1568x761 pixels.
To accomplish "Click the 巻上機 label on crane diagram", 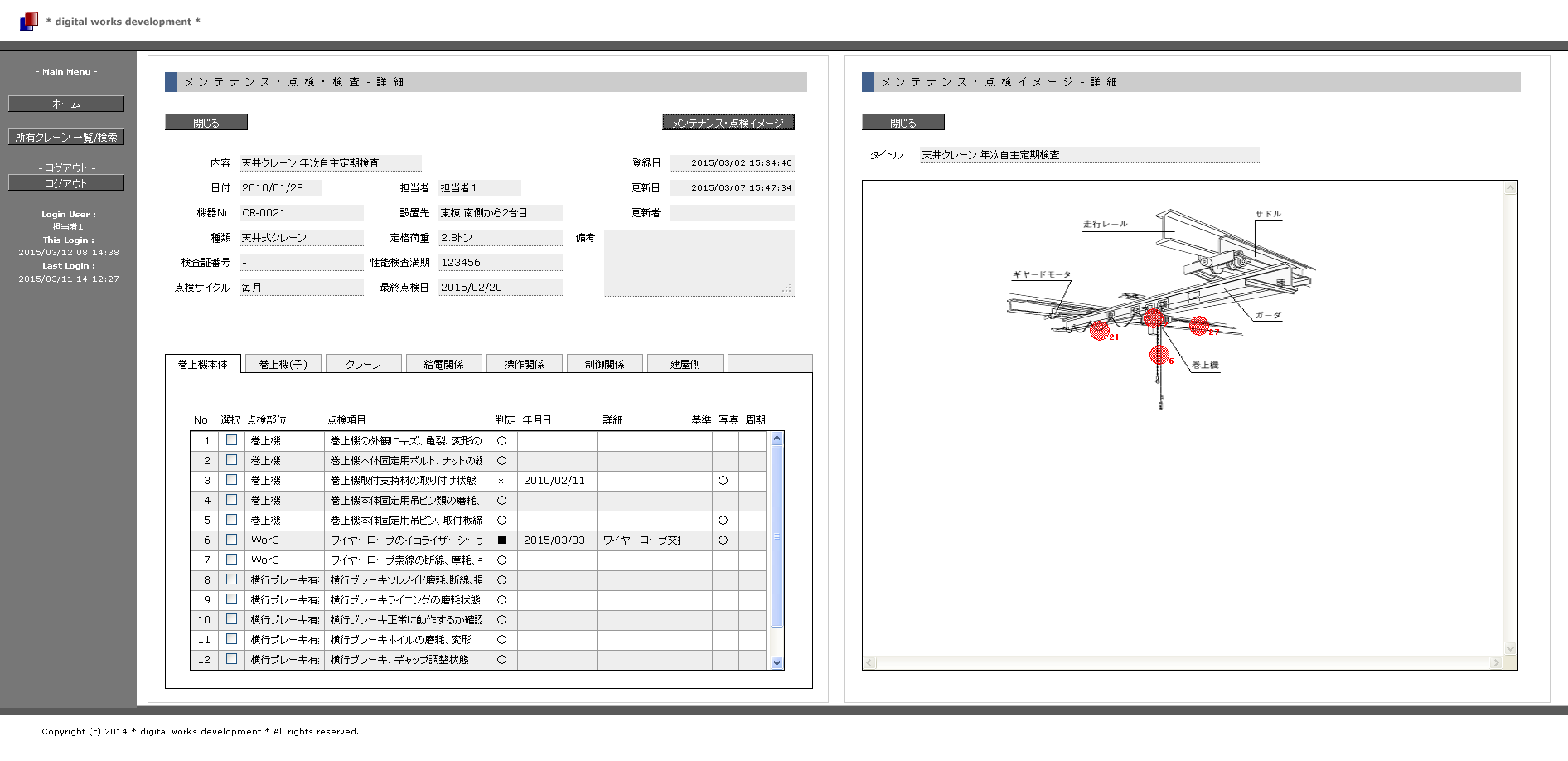I will (1205, 366).
